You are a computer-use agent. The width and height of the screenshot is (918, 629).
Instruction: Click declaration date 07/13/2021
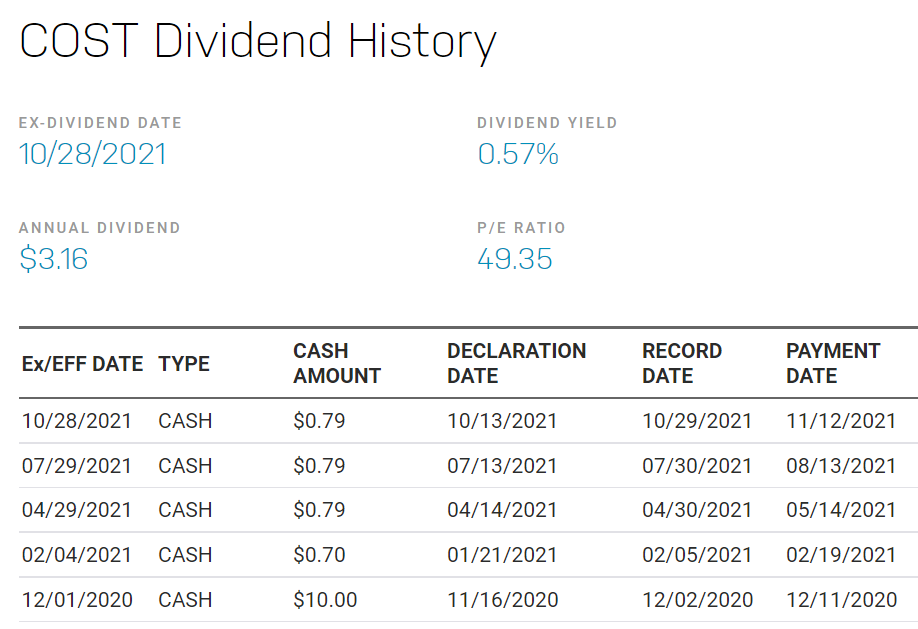tap(502, 466)
